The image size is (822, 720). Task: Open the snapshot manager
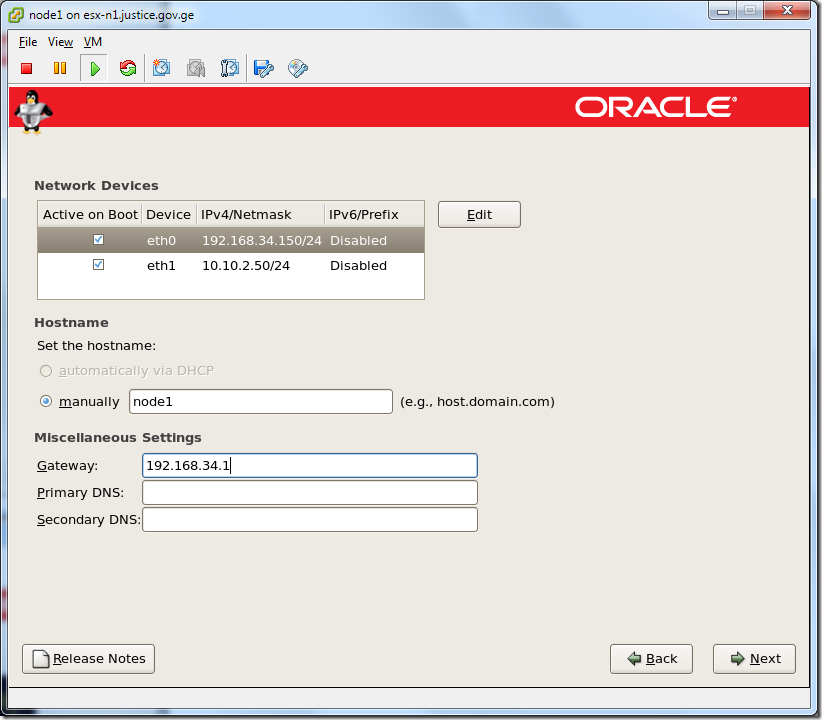click(229, 68)
